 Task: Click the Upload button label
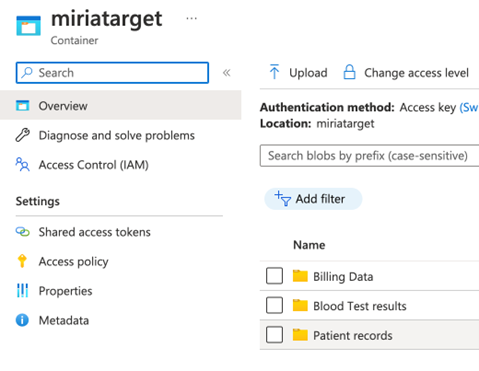click(x=308, y=73)
